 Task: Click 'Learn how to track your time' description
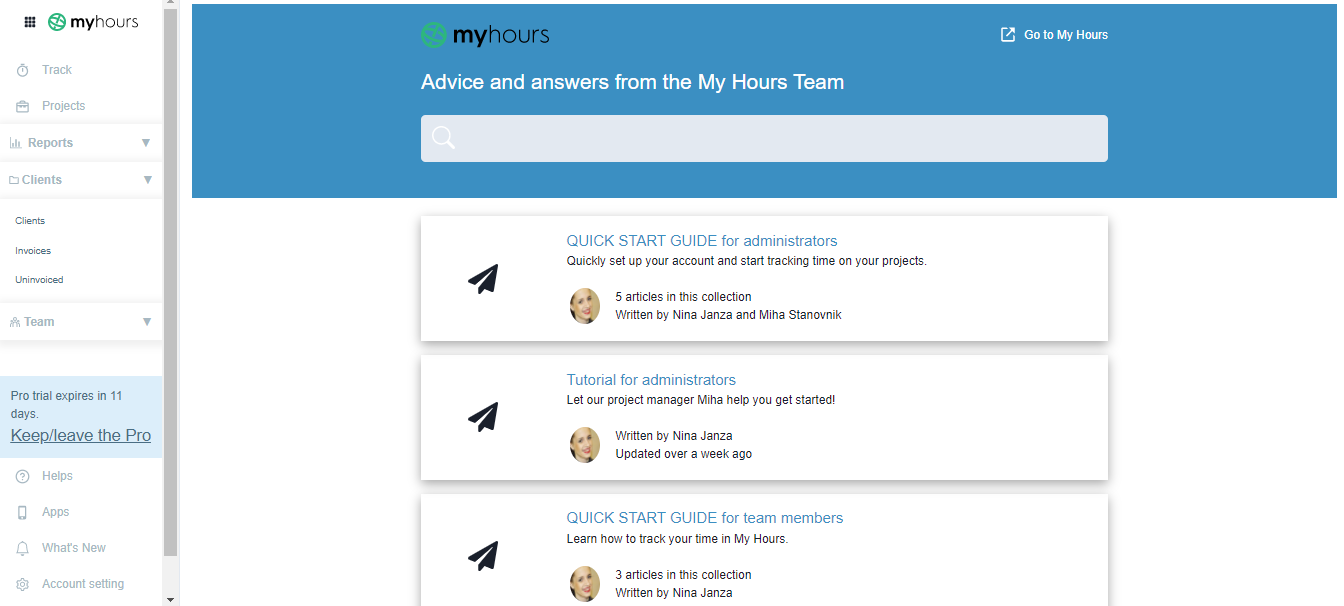coord(677,539)
